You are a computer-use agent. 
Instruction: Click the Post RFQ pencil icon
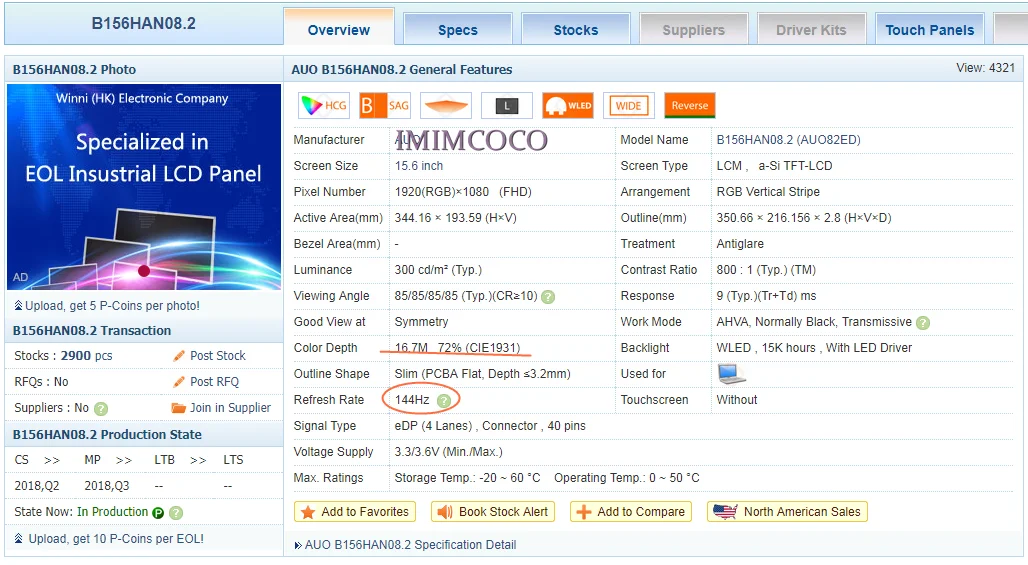(179, 381)
